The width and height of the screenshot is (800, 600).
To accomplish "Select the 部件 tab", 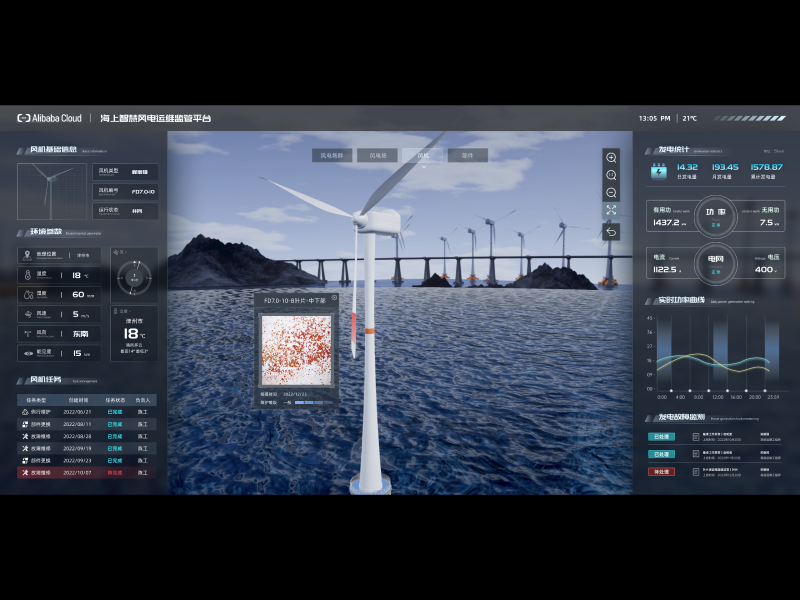I will (x=467, y=155).
